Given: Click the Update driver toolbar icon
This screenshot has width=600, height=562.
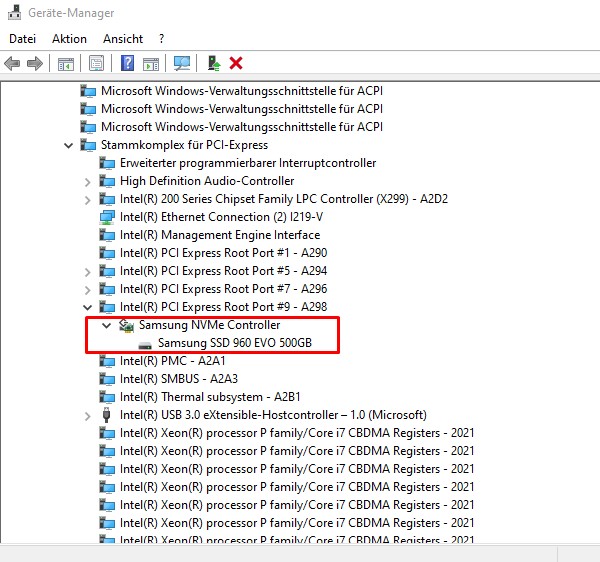Looking at the screenshot, I should click(214, 63).
